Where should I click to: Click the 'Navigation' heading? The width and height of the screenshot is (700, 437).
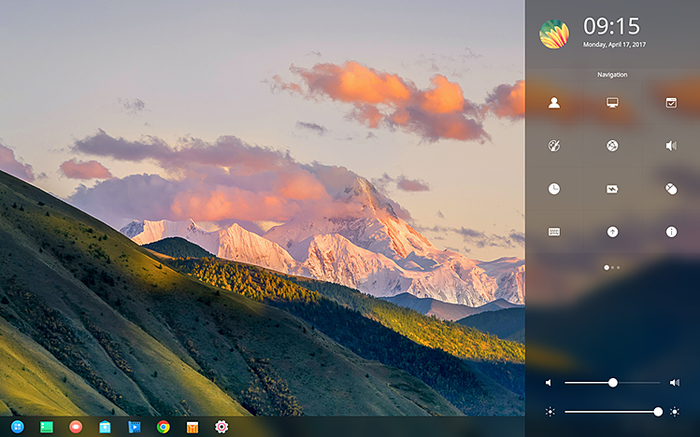[x=612, y=75]
